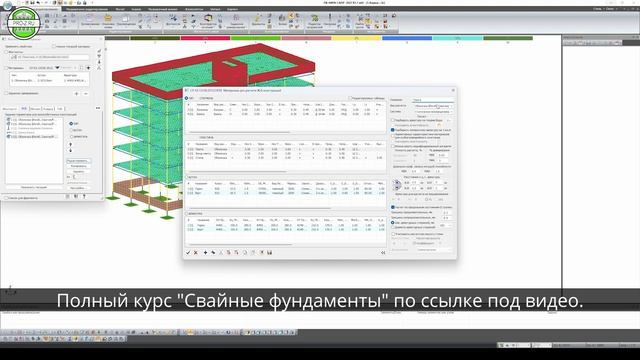Click the blue swatch in top color strip

point(407,38)
